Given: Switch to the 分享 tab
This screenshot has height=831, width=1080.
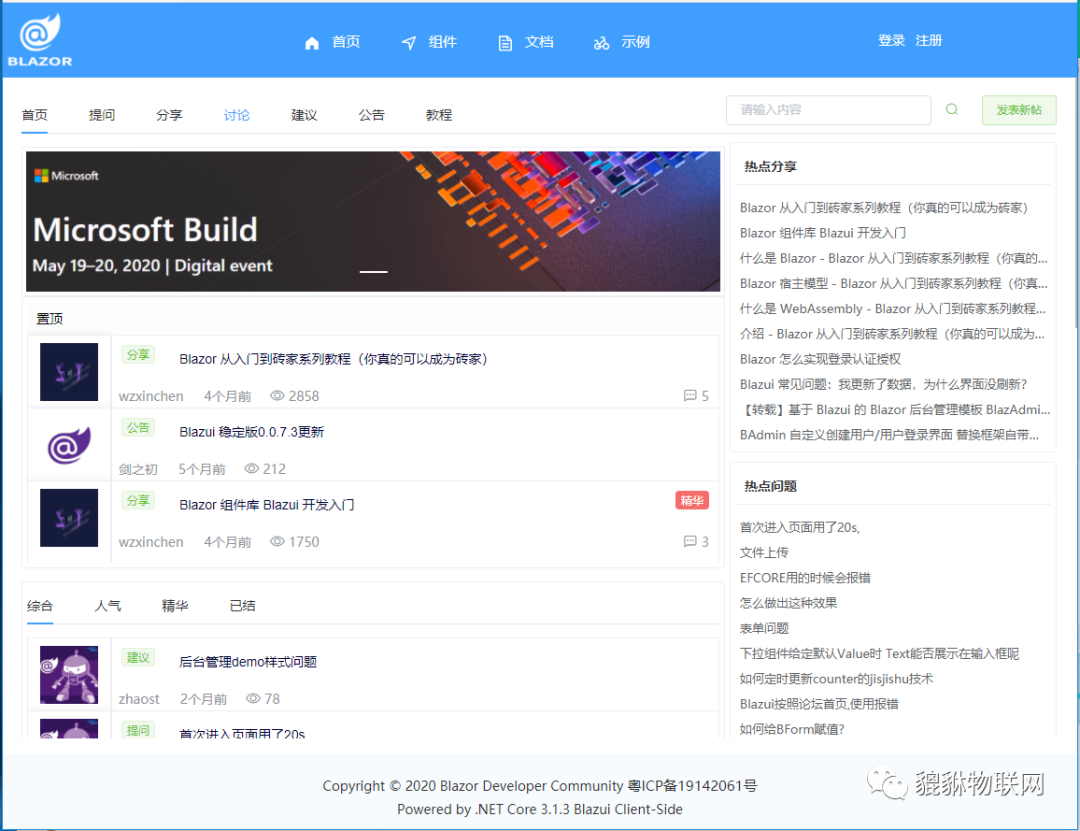Looking at the screenshot, I should point(169,115).
